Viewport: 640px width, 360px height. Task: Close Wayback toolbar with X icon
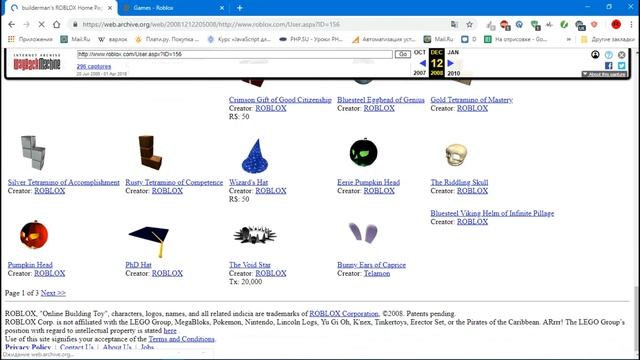[x=621, y=54]
